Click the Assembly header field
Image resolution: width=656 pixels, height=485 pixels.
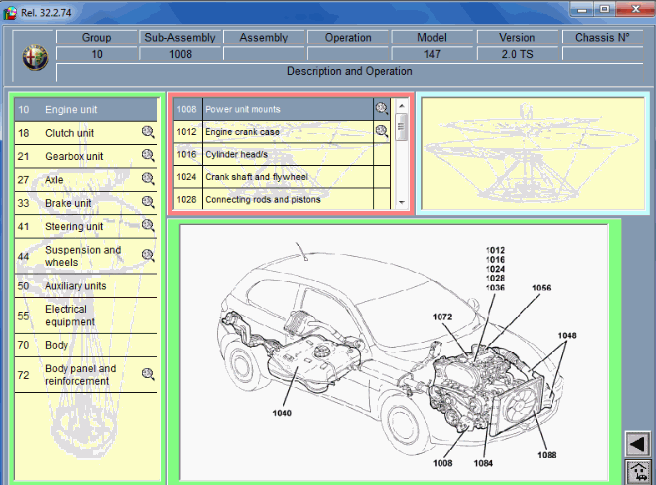click(264, 38)
